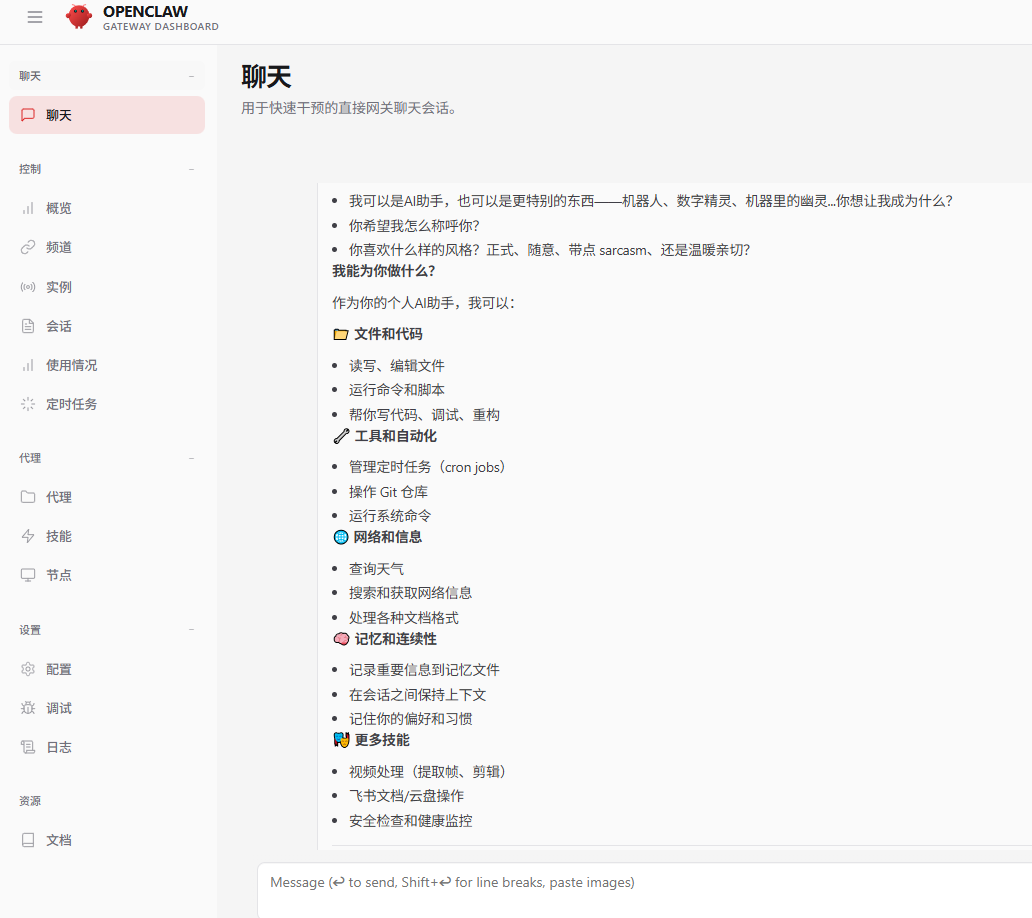Toggle the hamburger sidebar menu

pyautogui.click(x=35, y=17)
